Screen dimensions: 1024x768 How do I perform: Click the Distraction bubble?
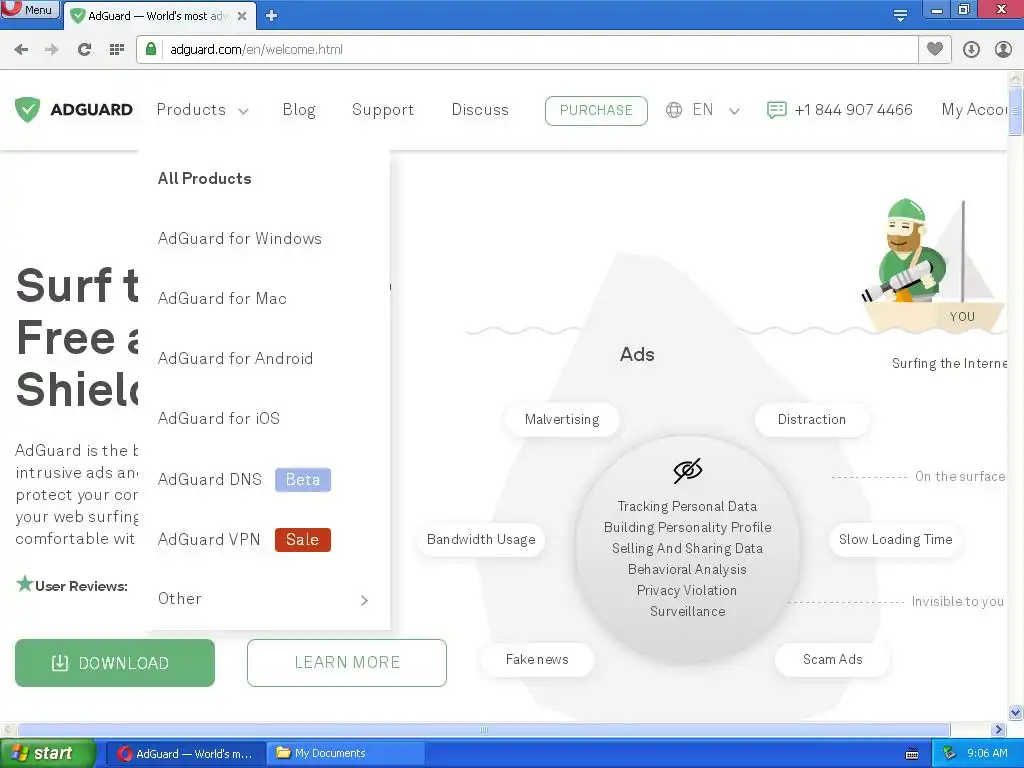(812, 419)
